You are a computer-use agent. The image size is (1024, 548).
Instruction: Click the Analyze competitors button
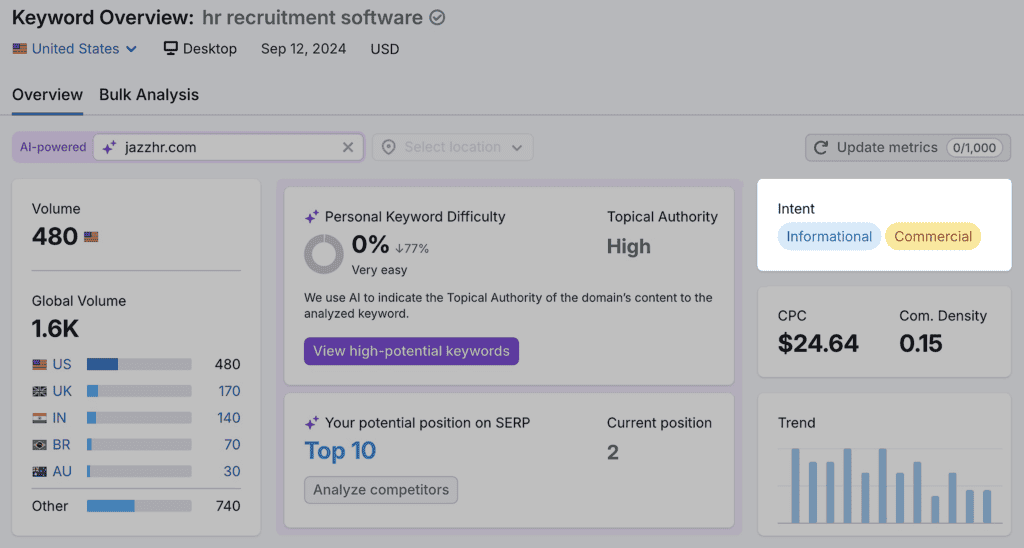381,490
